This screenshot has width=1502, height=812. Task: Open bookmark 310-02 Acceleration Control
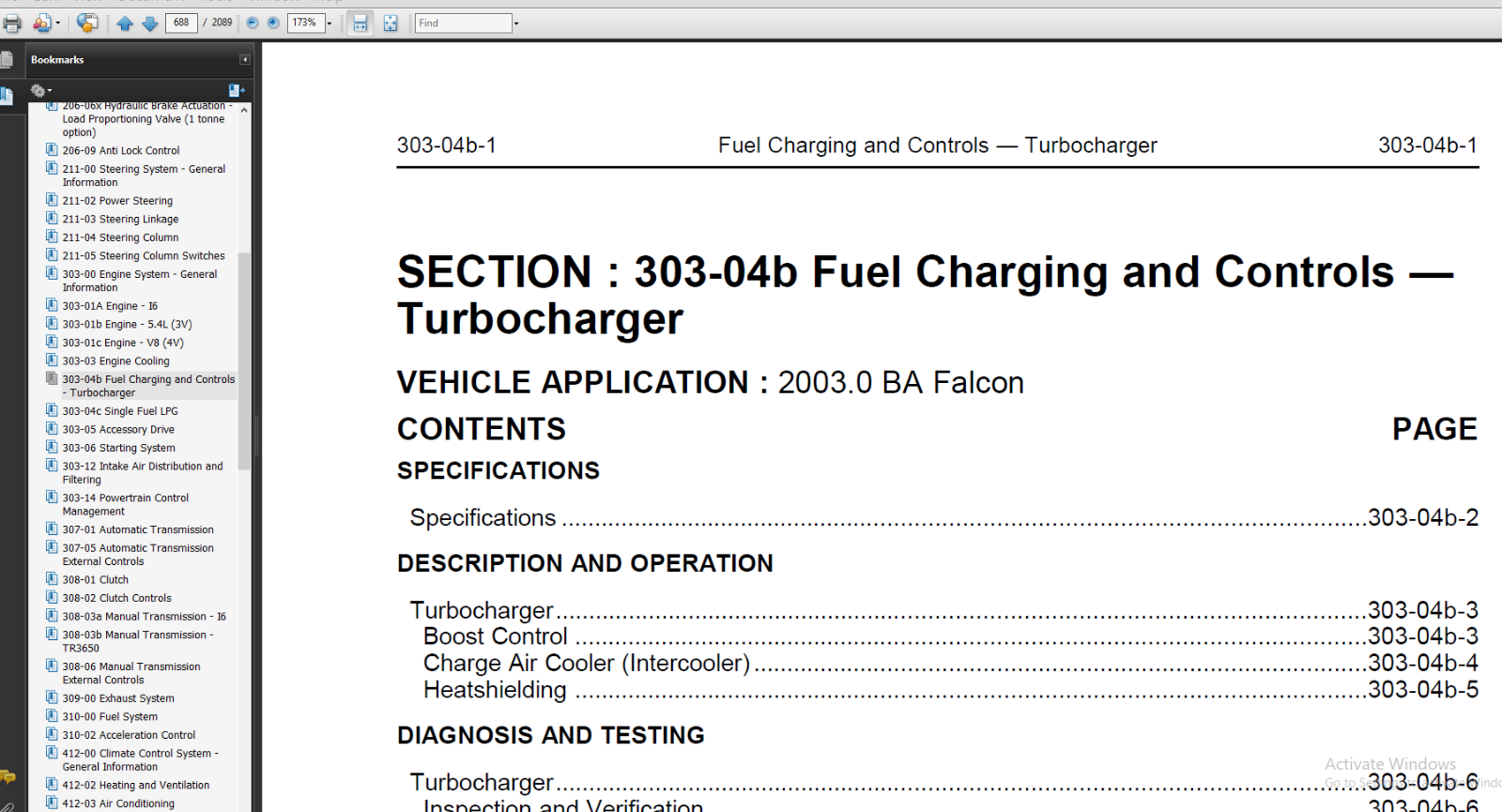(x=129, y=735)
